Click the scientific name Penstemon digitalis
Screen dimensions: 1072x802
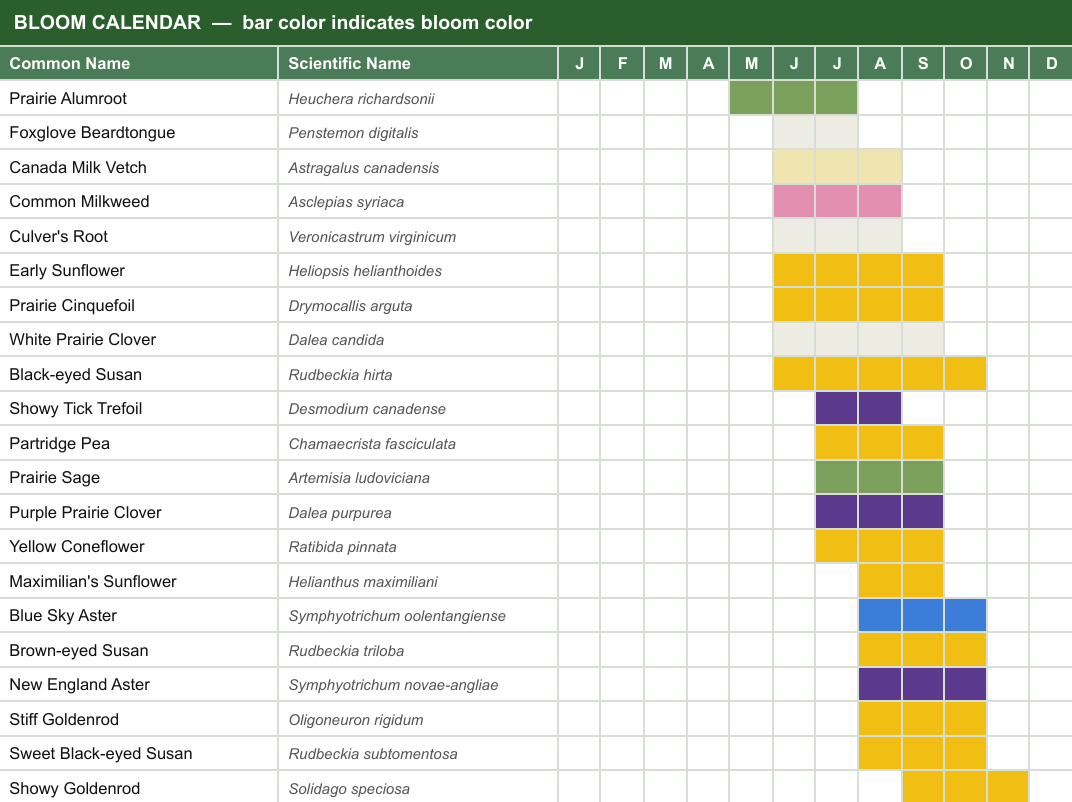coord(353,133)
